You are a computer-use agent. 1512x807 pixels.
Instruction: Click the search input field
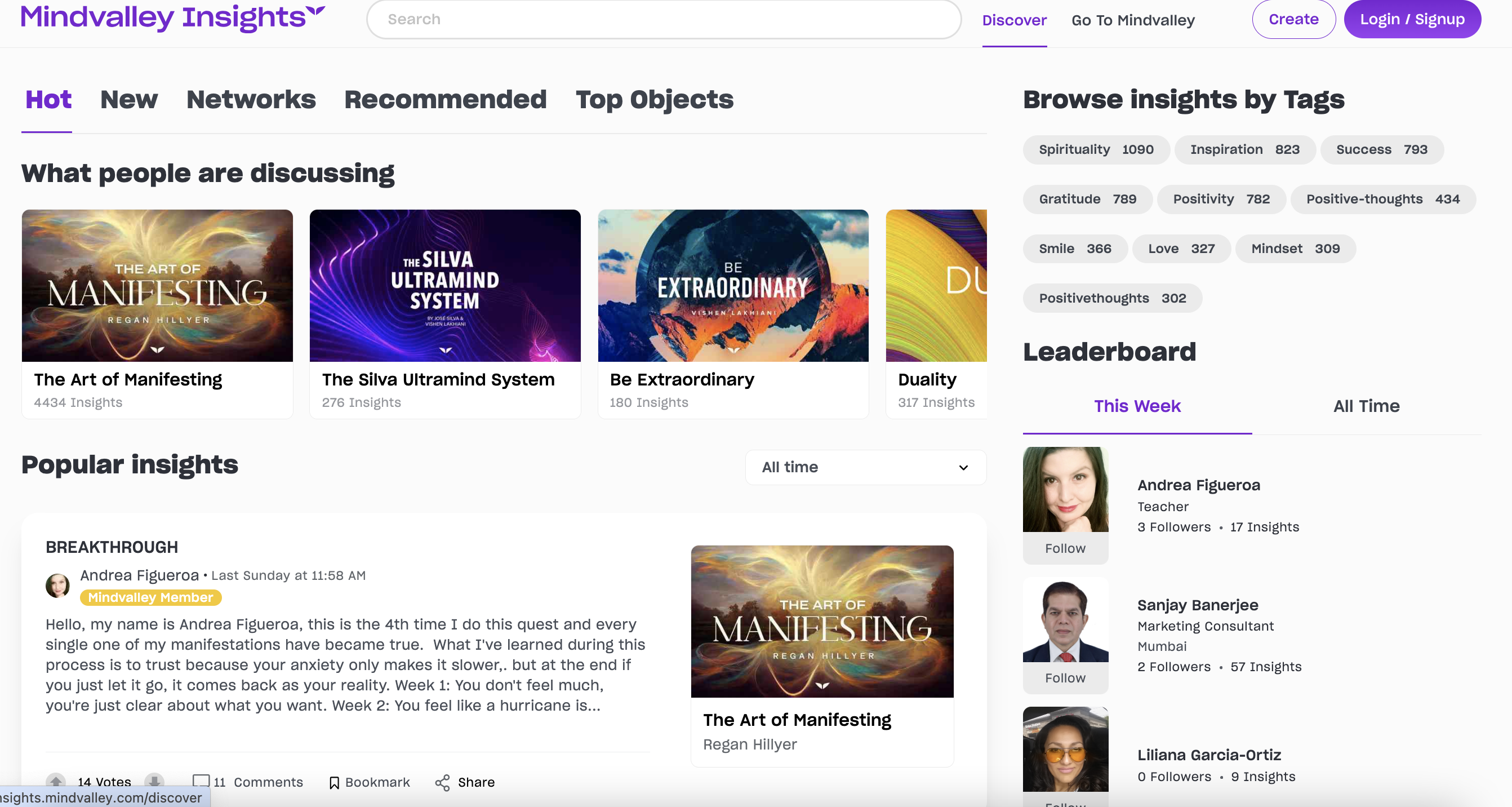(662, 19)
